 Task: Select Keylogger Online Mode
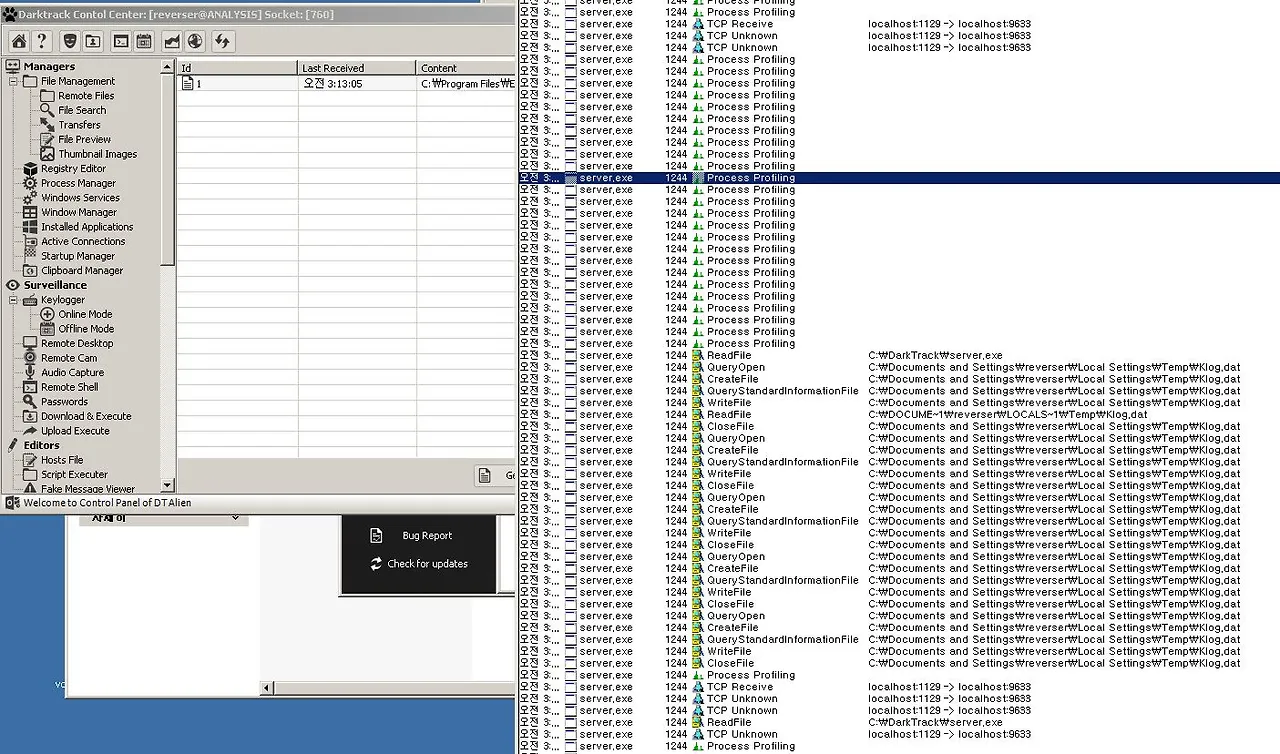pos(85,314)
